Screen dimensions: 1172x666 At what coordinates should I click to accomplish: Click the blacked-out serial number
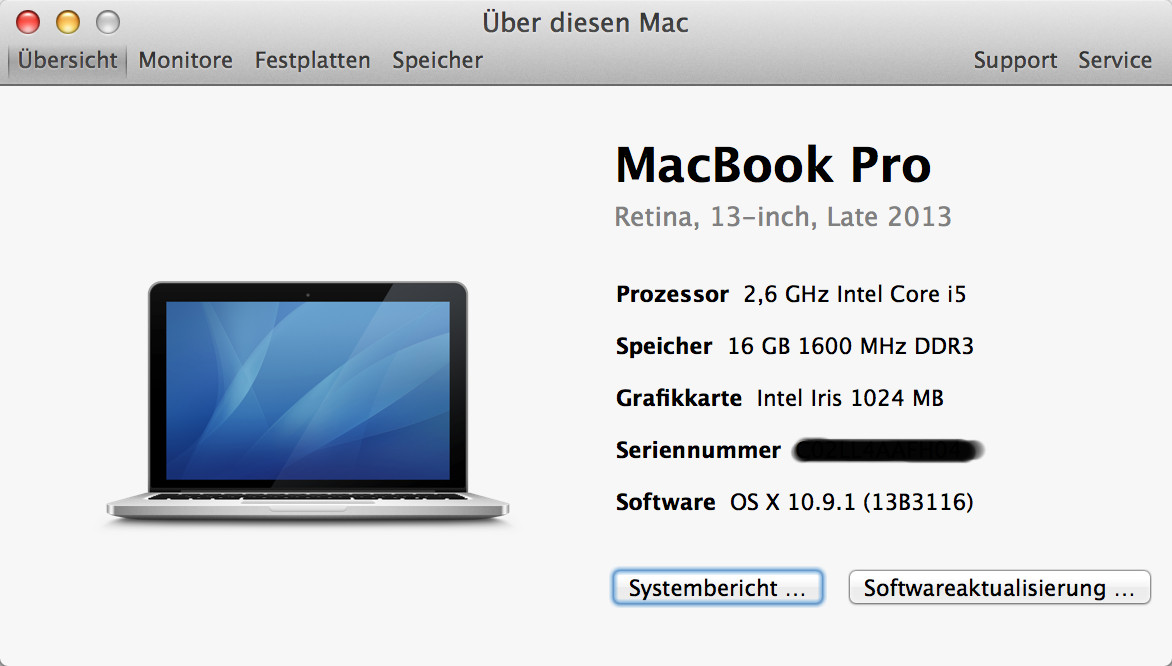[888, 450]
